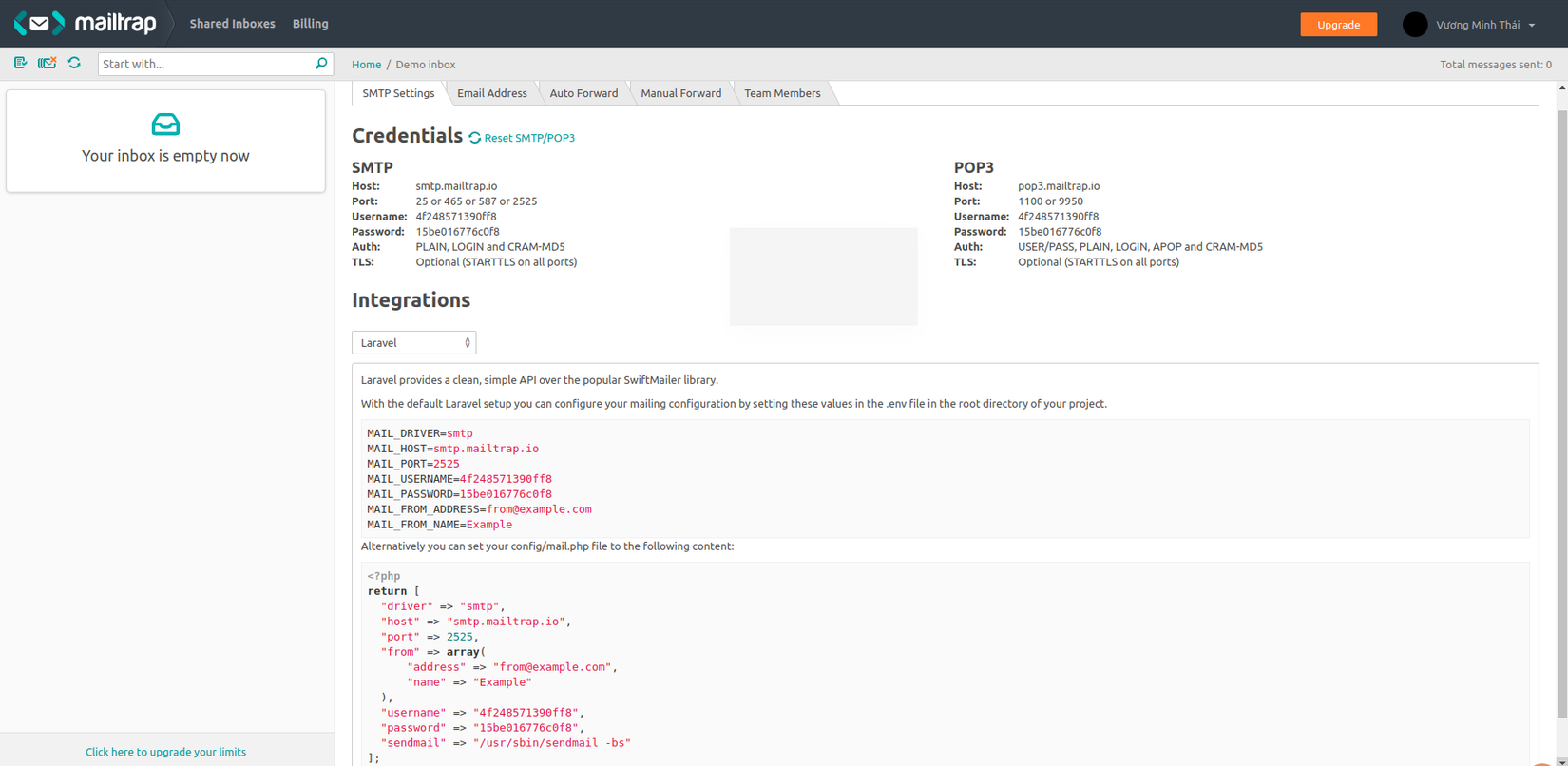Image resolution: width=1568 pixels, height=766 pixels.
Task: Open Shared Inboxes in top navigation
Action: pyautogui.click(x=232, y=24)
